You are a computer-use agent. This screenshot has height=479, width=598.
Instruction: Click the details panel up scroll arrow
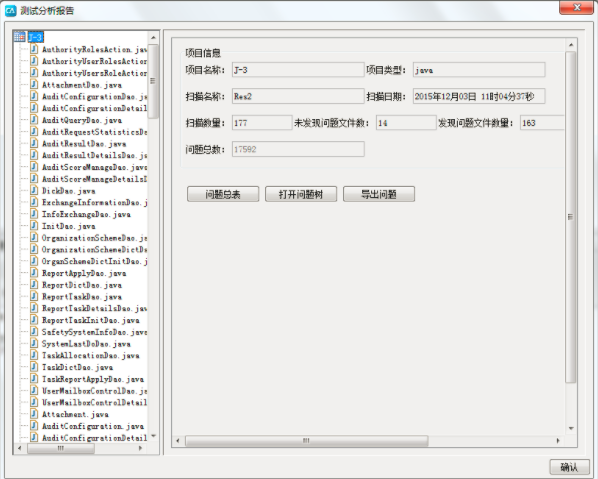pos(571,45)
